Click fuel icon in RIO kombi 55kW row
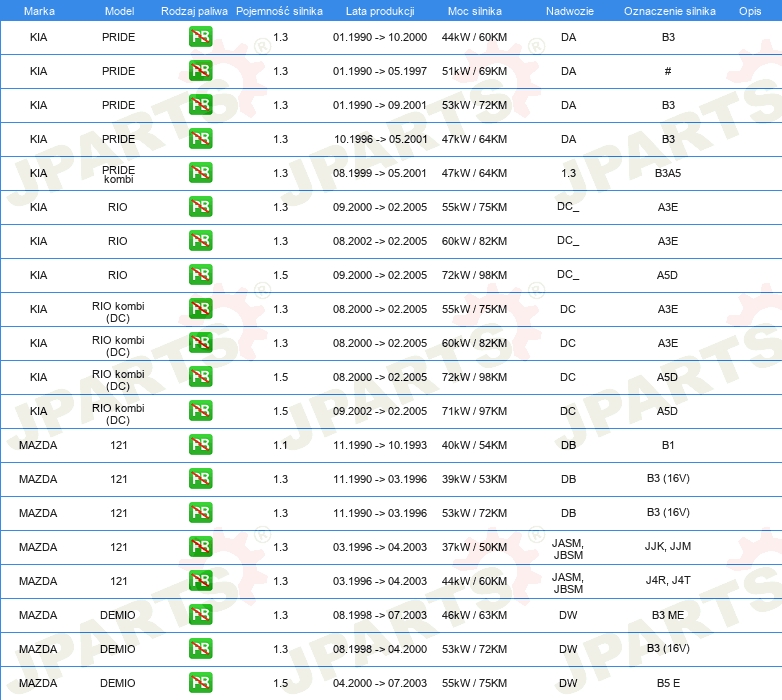The width and height of the screenshot is (782, 700). click(200, 309)
